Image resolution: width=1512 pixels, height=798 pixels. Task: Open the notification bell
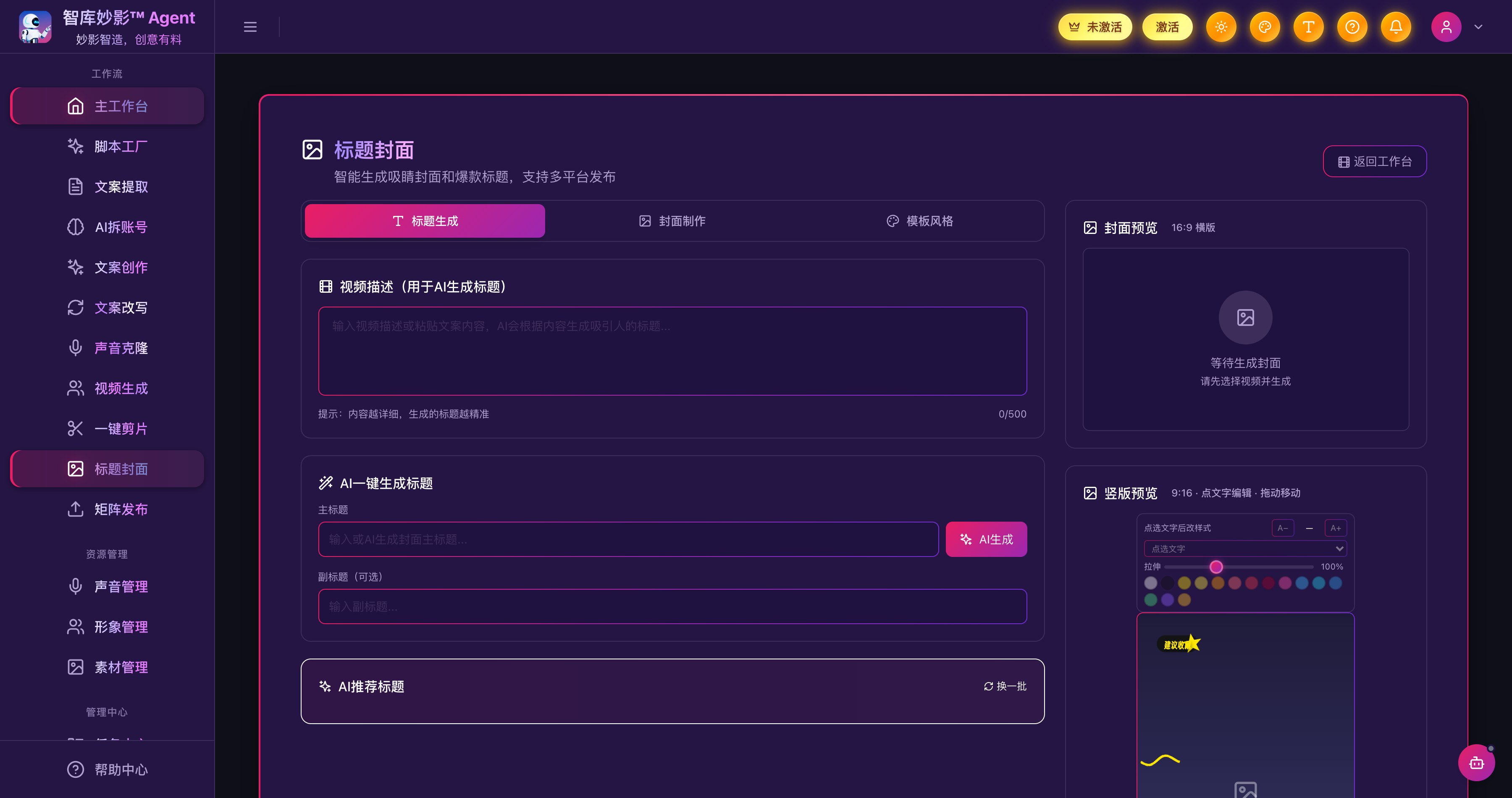tap(1396, 27)
